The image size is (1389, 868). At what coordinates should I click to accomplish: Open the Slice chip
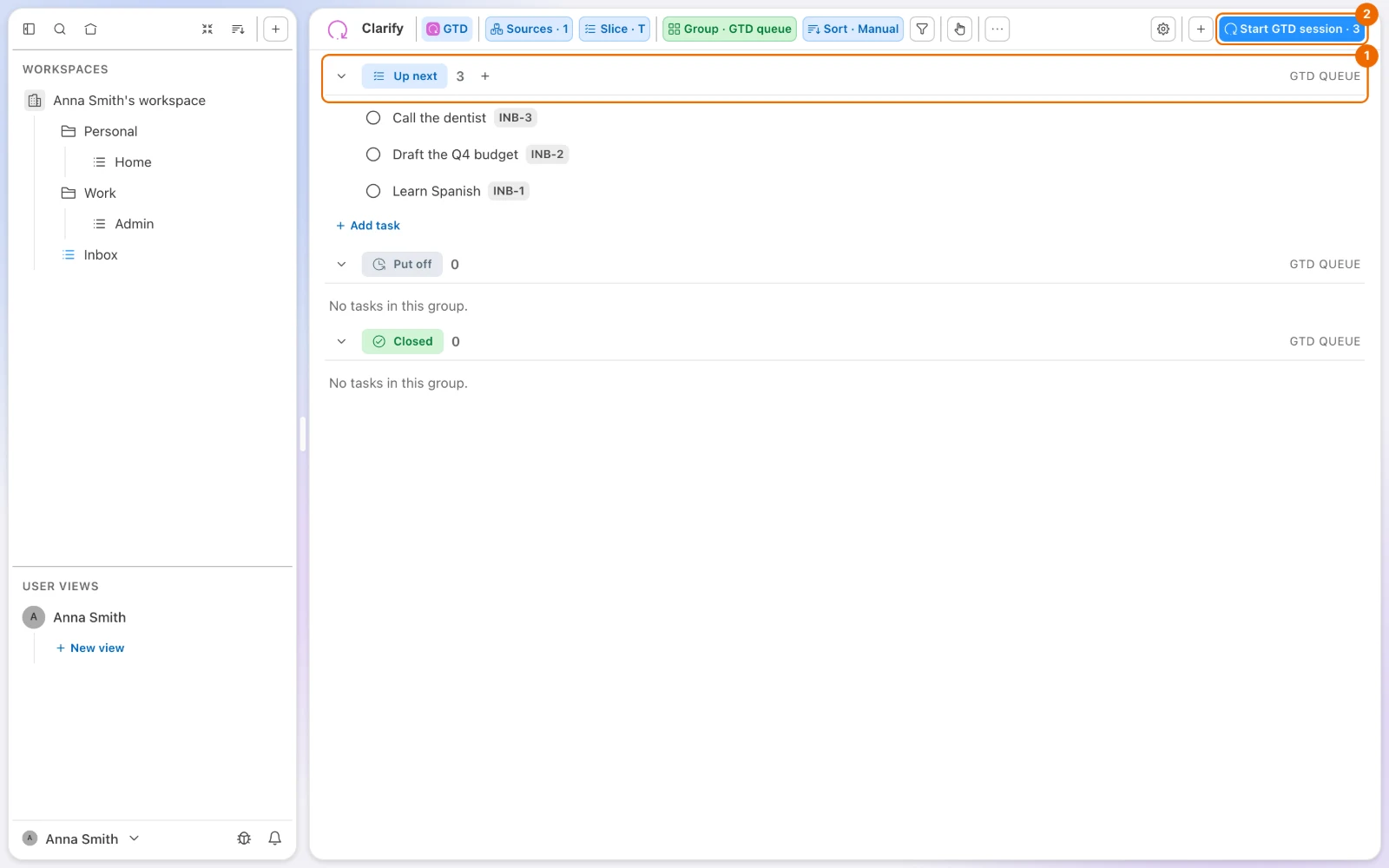(x=615, y=29)
